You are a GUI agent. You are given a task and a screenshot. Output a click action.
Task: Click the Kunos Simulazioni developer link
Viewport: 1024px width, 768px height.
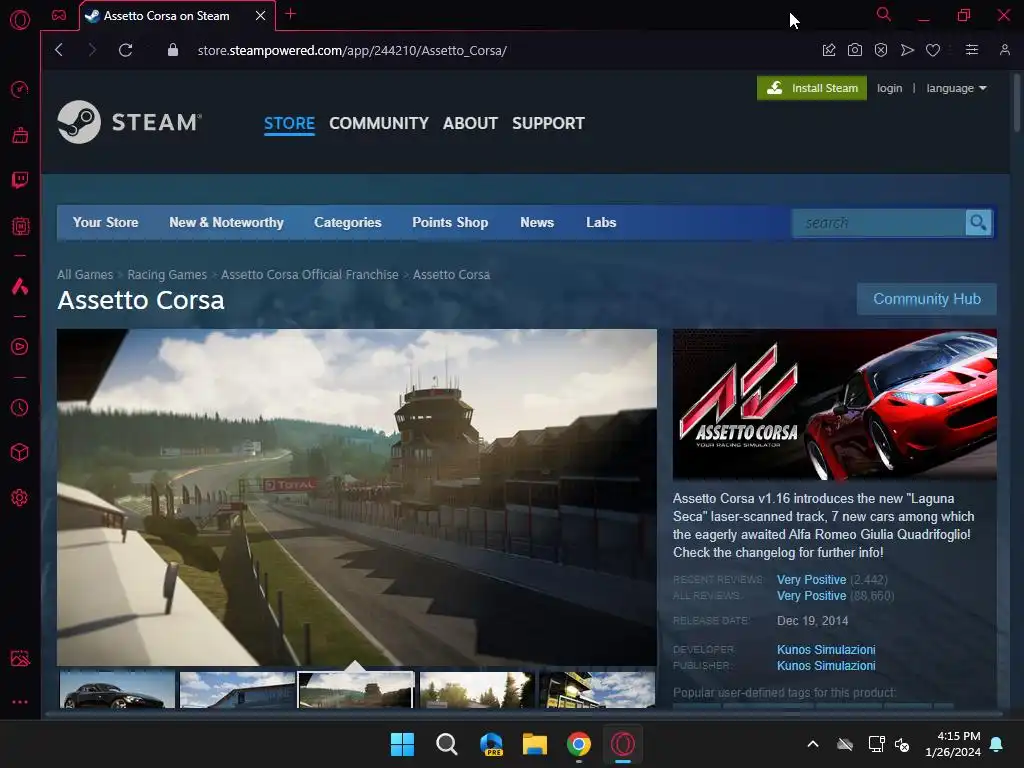(826, 650)
